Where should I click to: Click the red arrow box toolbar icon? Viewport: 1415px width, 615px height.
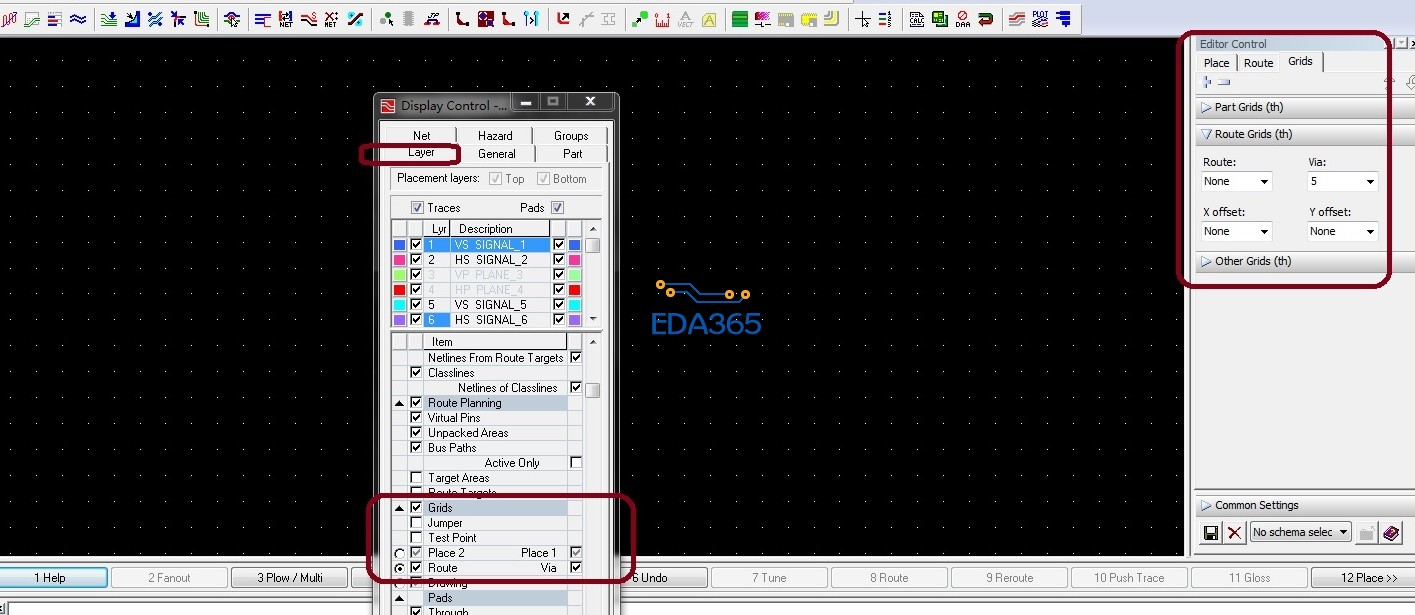point(562,19)
